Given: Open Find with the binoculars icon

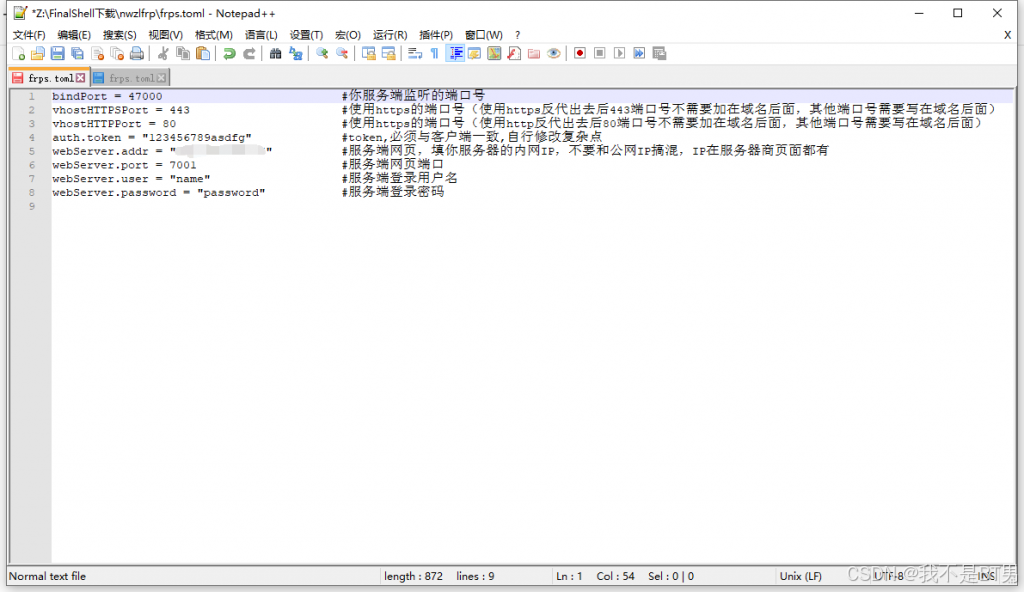Looking at the screenshot, I should [x=276, y=54].
